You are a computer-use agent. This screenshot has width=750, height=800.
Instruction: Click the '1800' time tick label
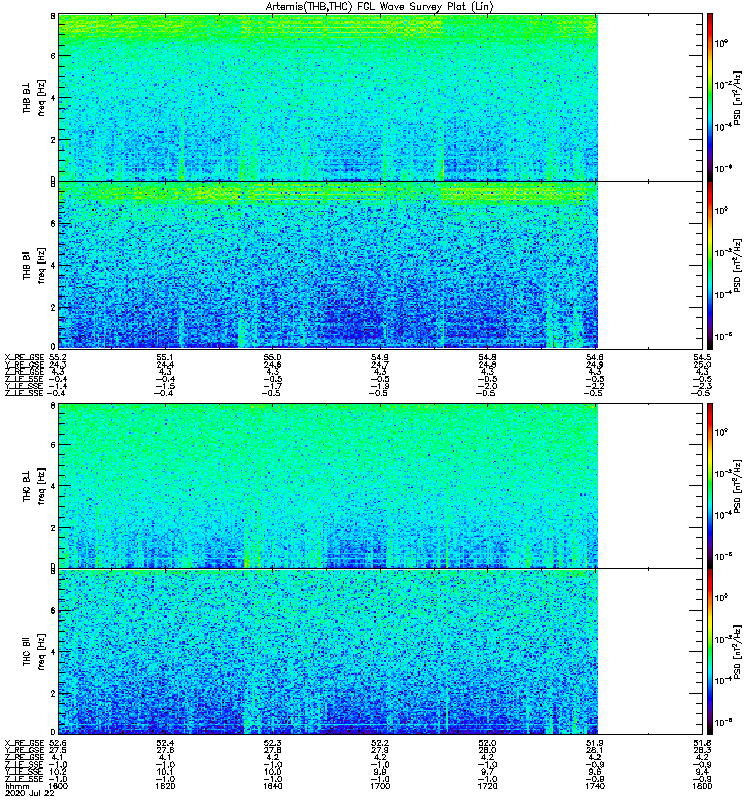(702, 786)
